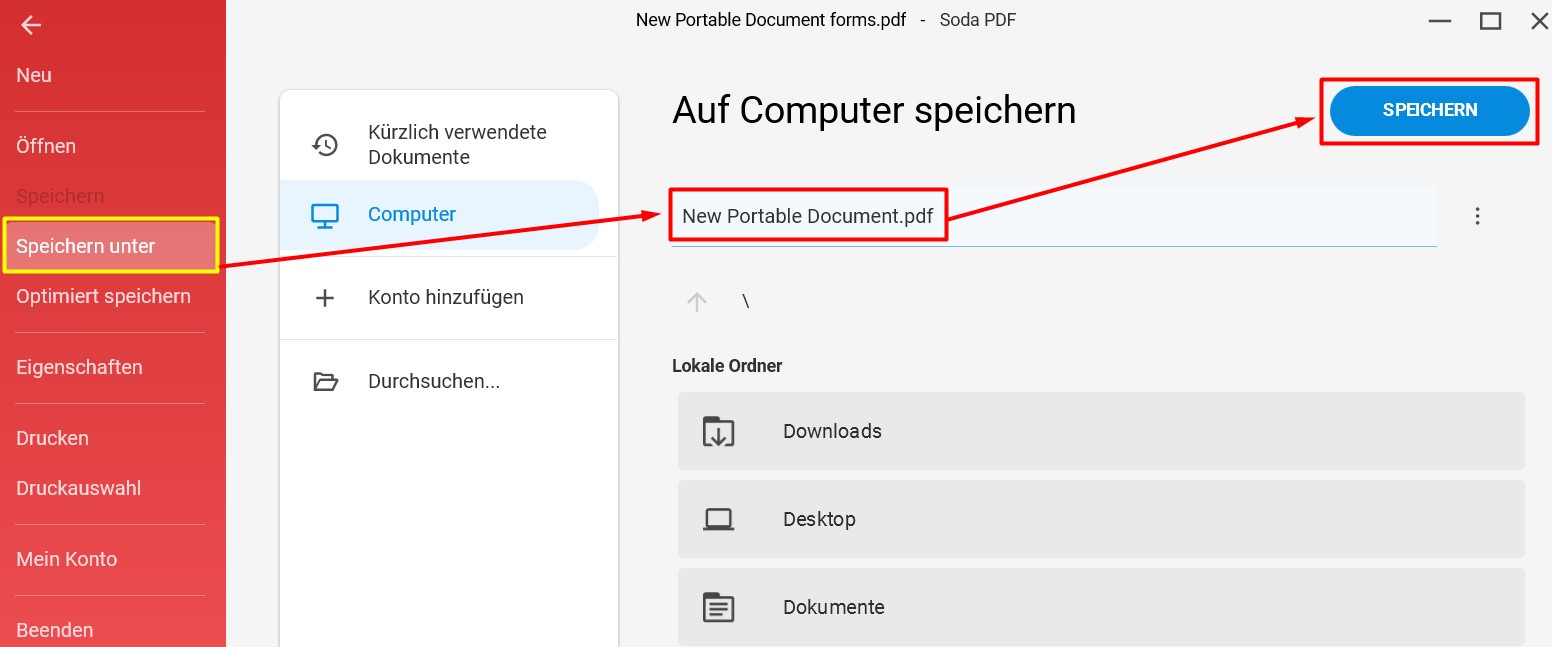
Task: Choose Optimiert speichern menu entry
Action: tap(103, 296)
